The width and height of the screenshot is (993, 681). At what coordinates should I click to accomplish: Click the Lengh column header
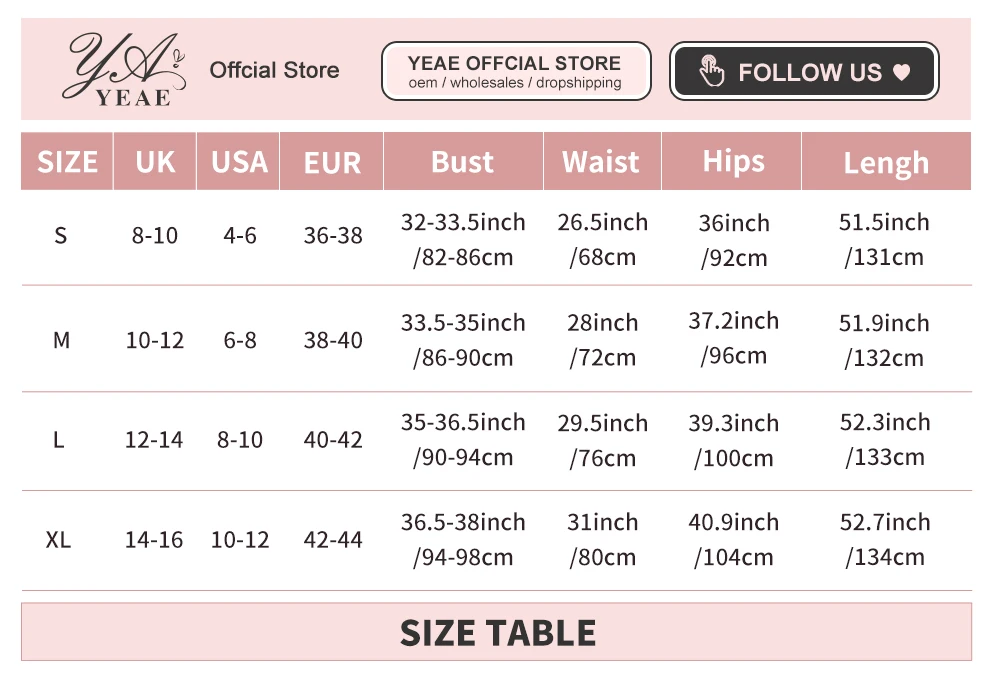pos(886,163)
